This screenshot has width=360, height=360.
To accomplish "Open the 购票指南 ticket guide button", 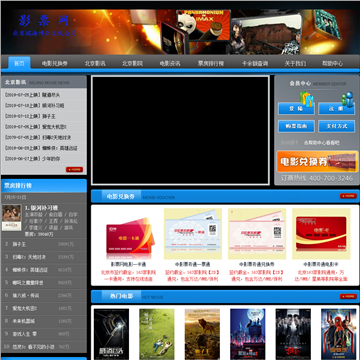I will pos(296,126).
